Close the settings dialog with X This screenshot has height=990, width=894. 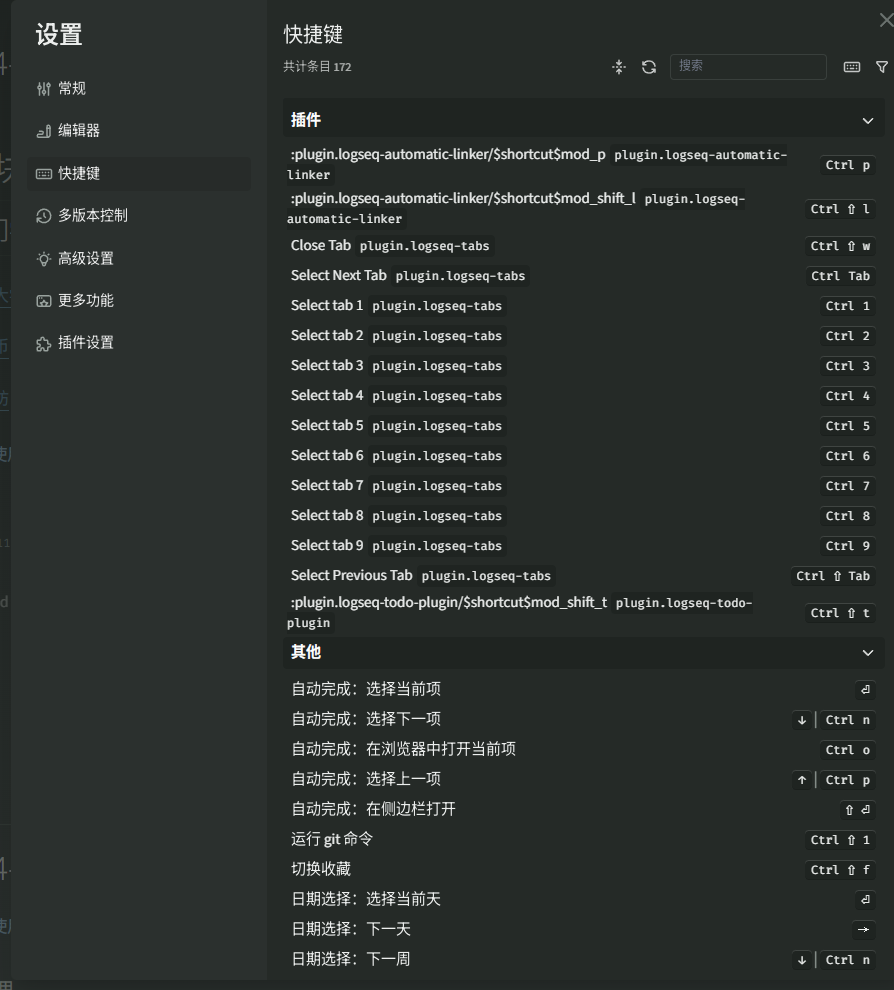pyautogui.click(x=885, y=20)
